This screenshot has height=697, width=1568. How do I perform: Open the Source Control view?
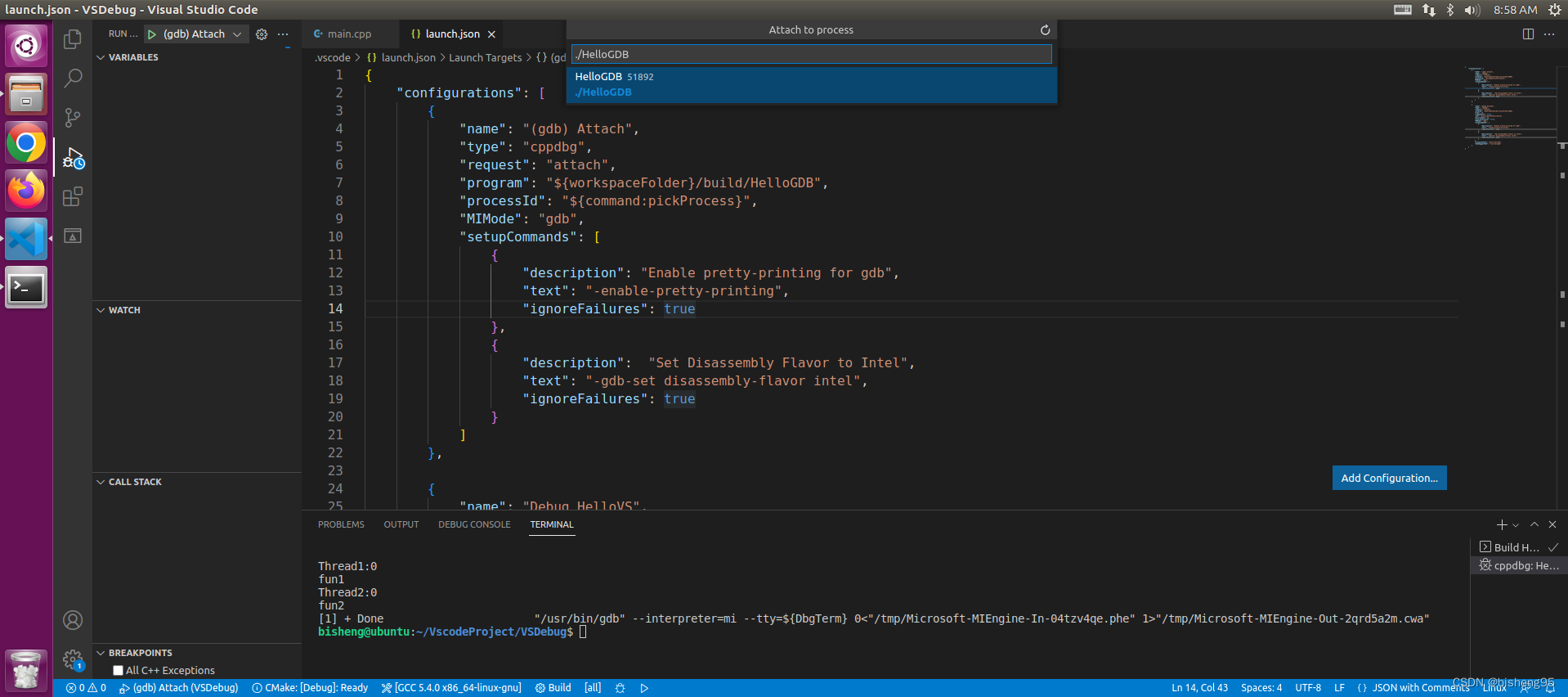click(73, 118)
